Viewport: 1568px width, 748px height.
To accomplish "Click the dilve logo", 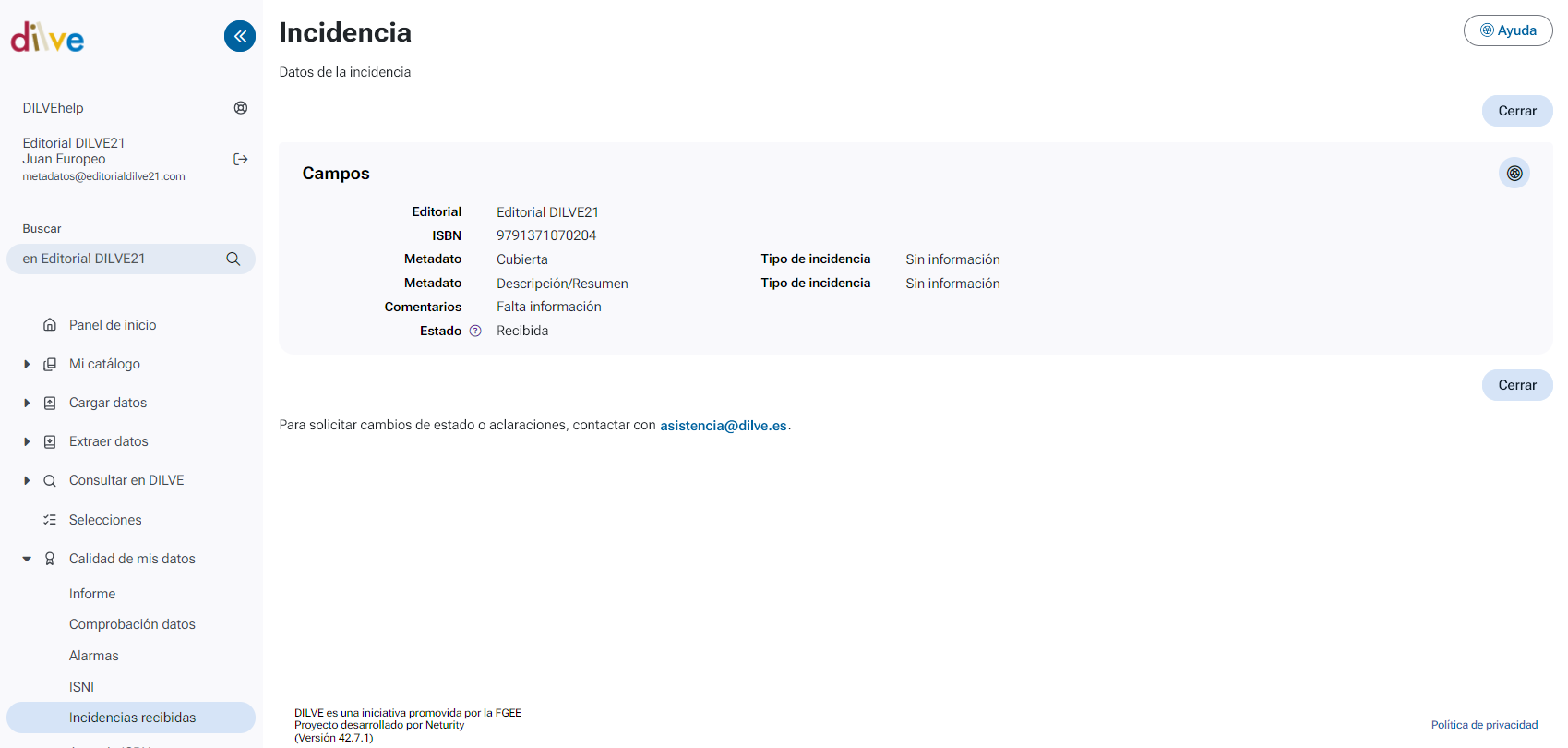I will point(47,37).
